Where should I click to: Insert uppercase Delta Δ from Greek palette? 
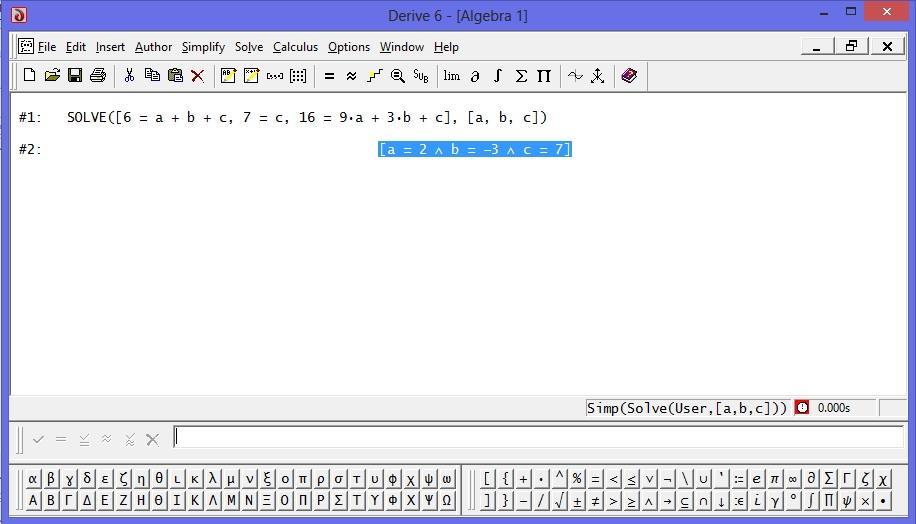[87, 500]
